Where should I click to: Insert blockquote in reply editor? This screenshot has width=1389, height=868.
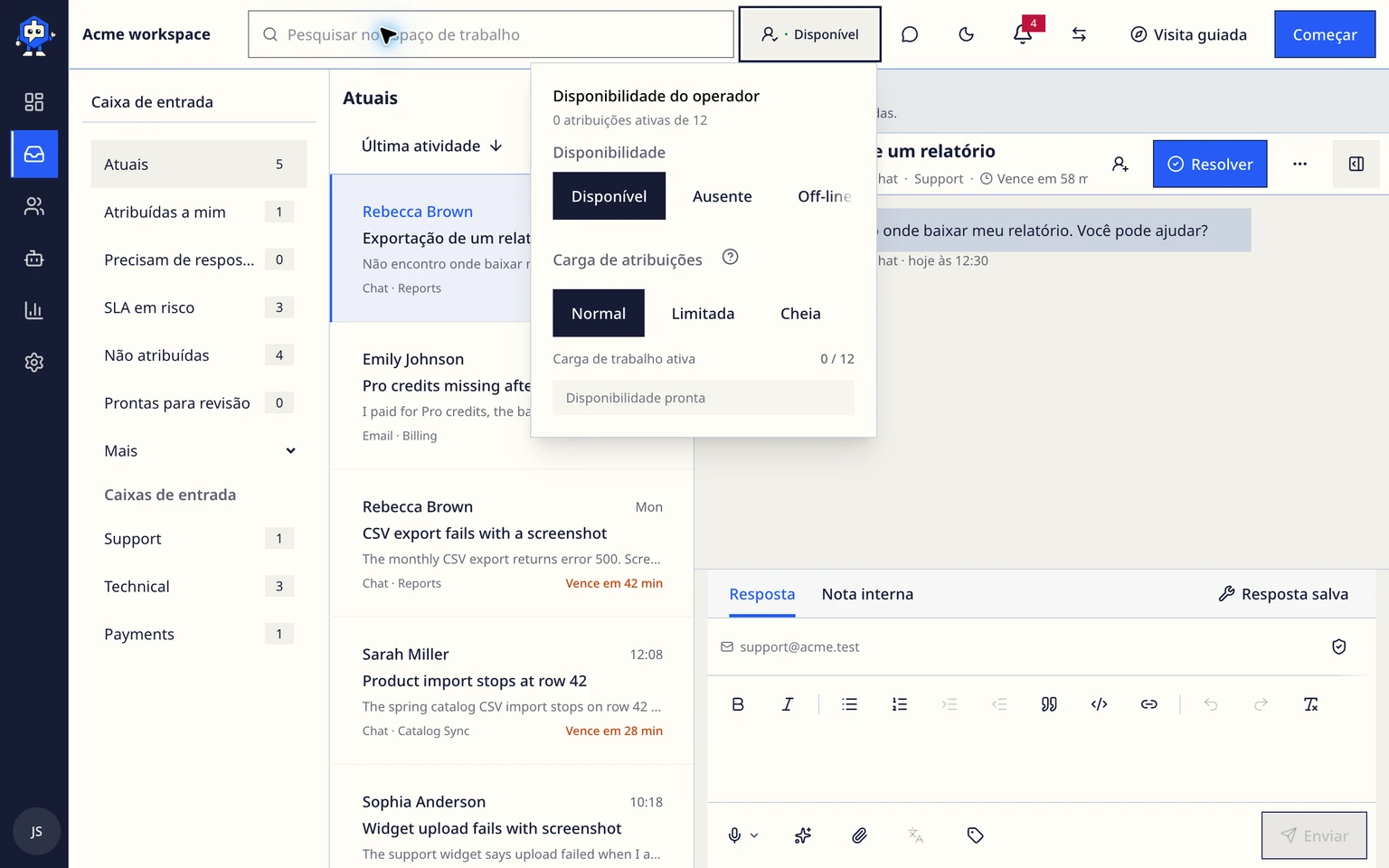1049,704
